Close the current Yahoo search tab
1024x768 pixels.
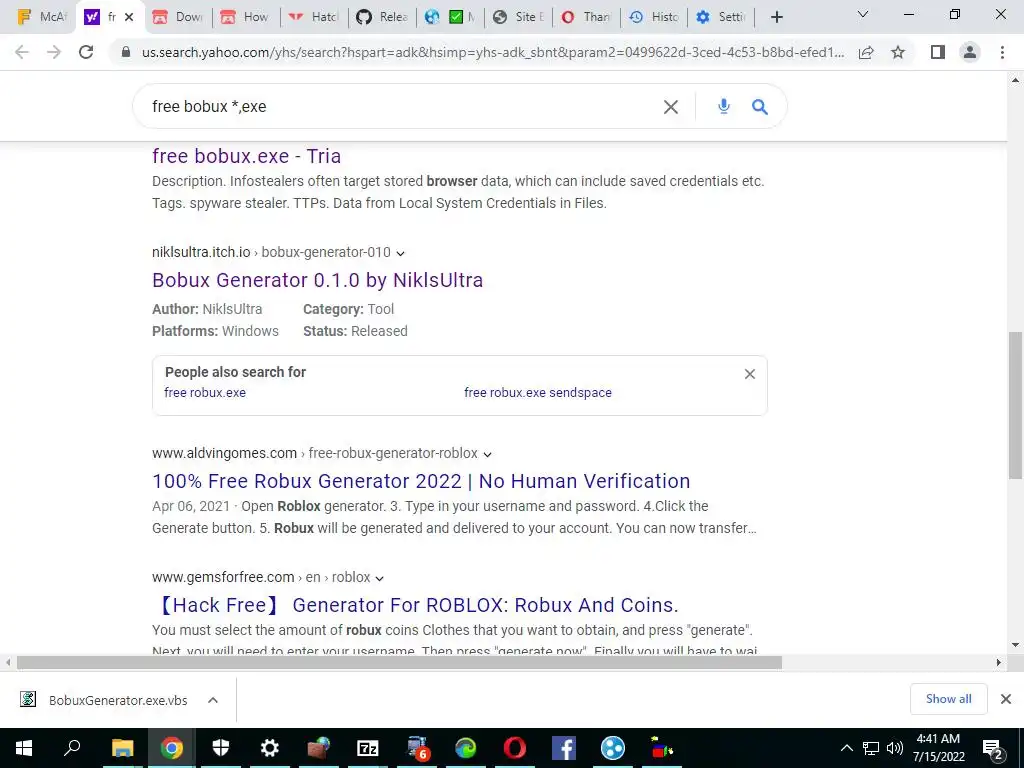(129, 17)
